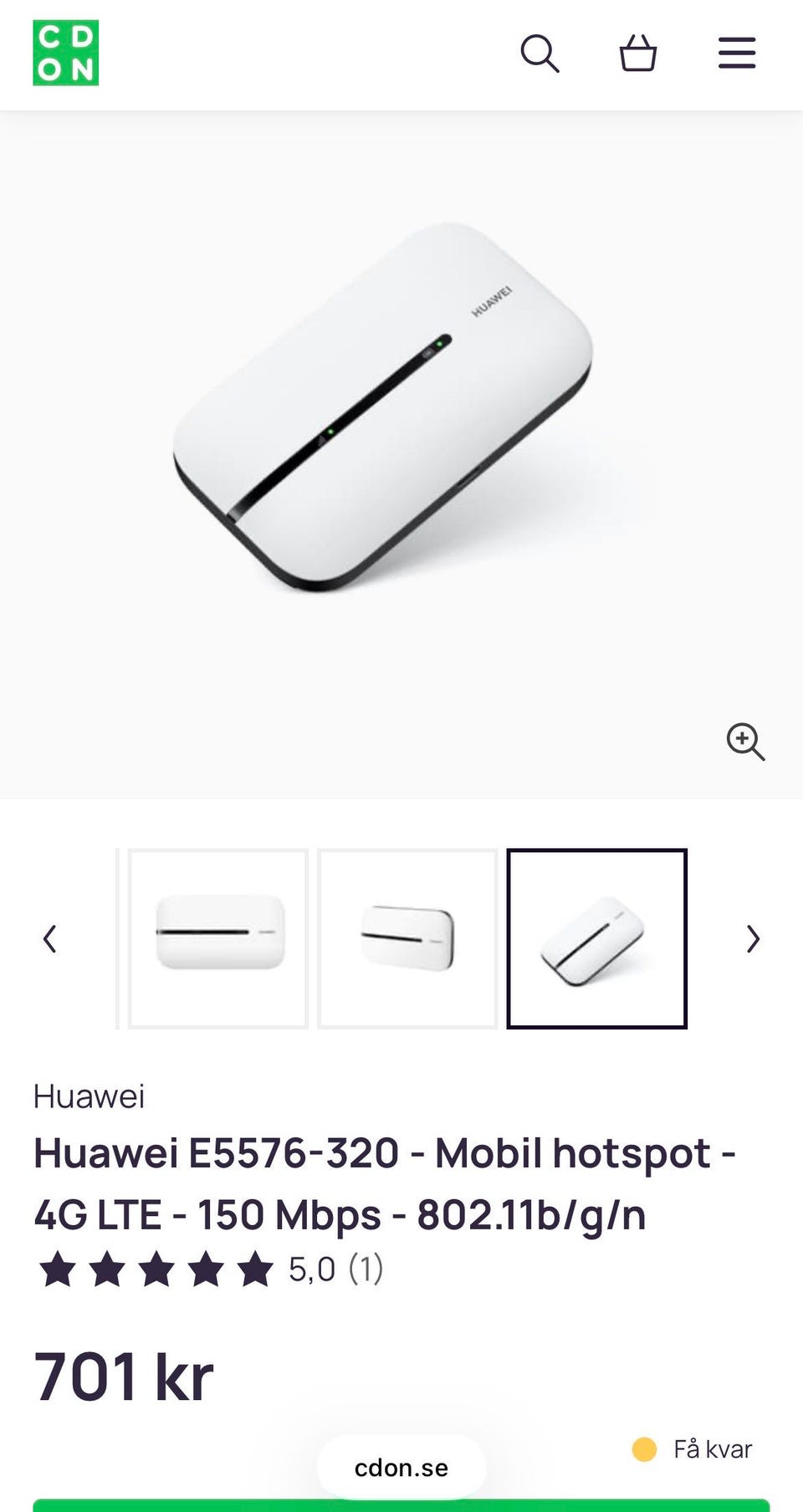Select the highlighted tilted-view thumbnail

tap(597, 939)
